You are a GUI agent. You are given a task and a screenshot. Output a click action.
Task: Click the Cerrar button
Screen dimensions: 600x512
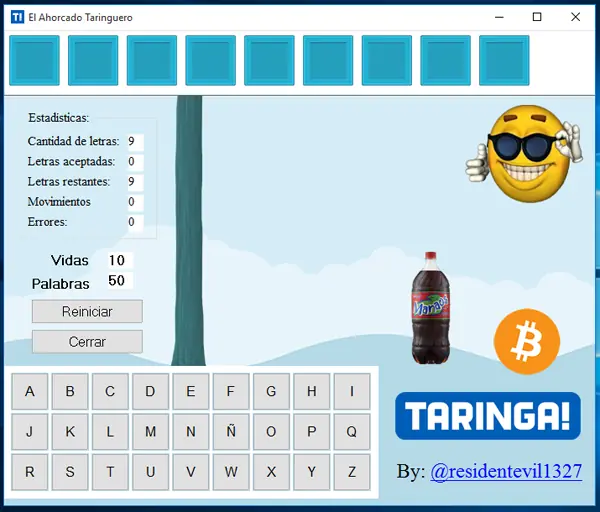(x=87, y=342)
